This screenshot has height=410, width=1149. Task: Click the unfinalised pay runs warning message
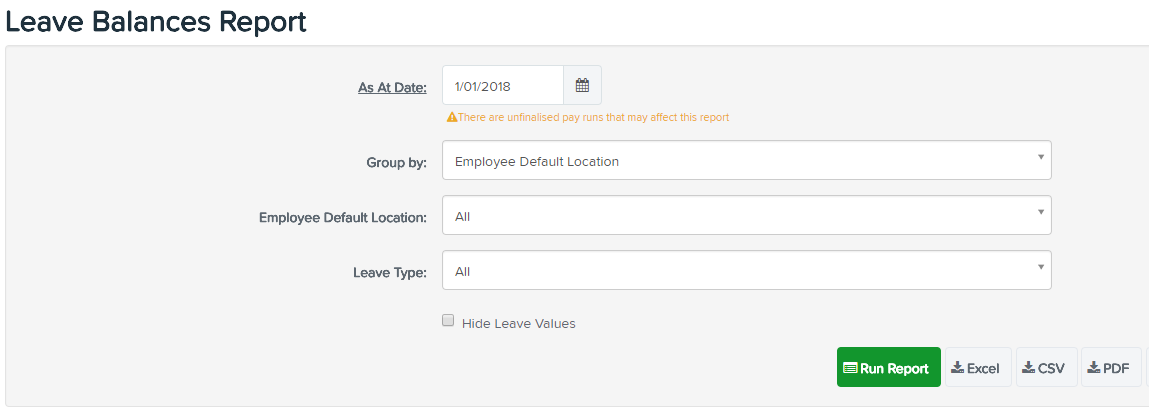(x=594, y=117)
